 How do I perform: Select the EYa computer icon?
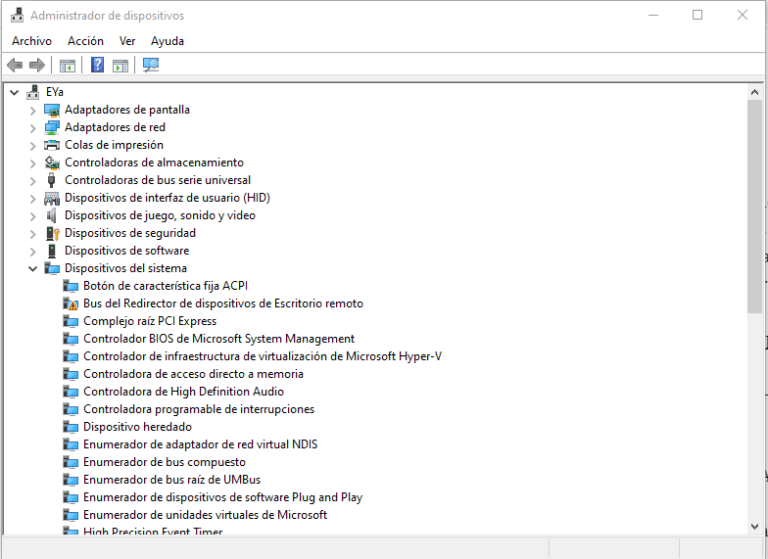click(x=33, y=92)
